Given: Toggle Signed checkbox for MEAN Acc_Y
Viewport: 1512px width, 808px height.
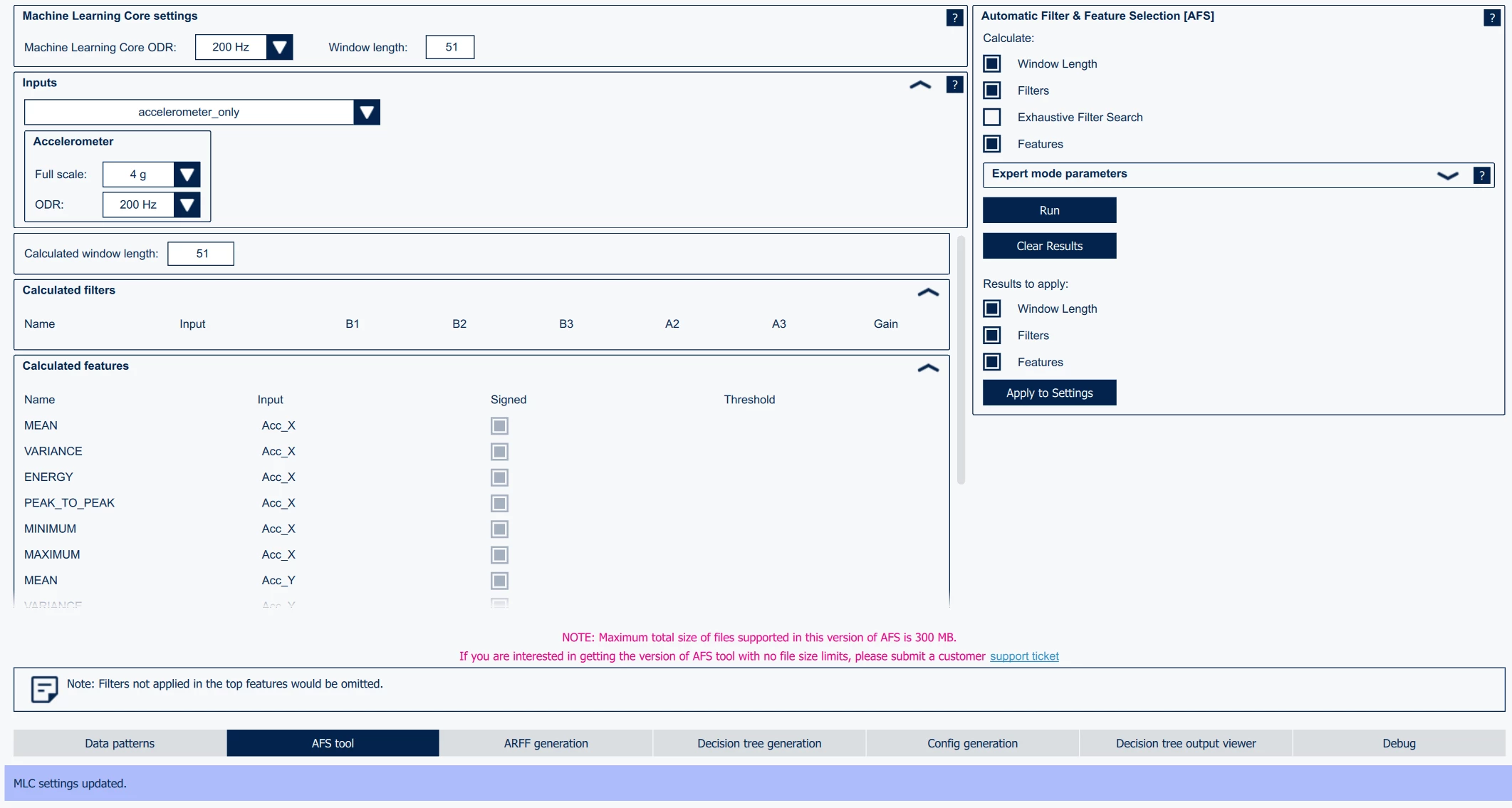Looking at the screenshot, I should point(499,581).
